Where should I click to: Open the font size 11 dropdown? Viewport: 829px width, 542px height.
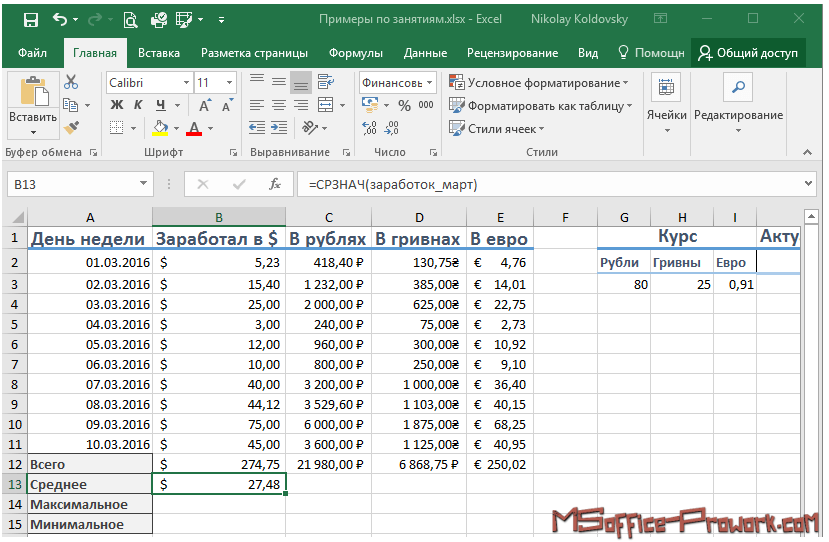[229, 82]
